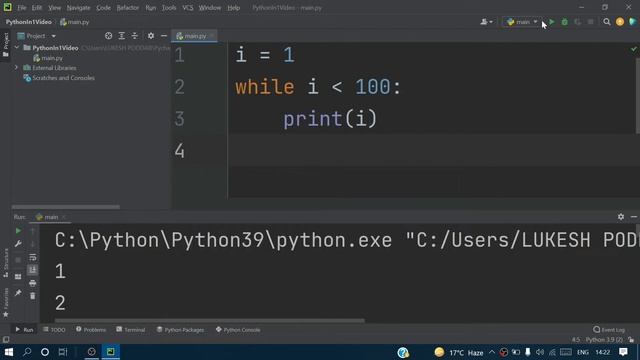Viewport: 640px width, 360px height.
Task: Open Run panel settings gear
Action: coord(621,217)
